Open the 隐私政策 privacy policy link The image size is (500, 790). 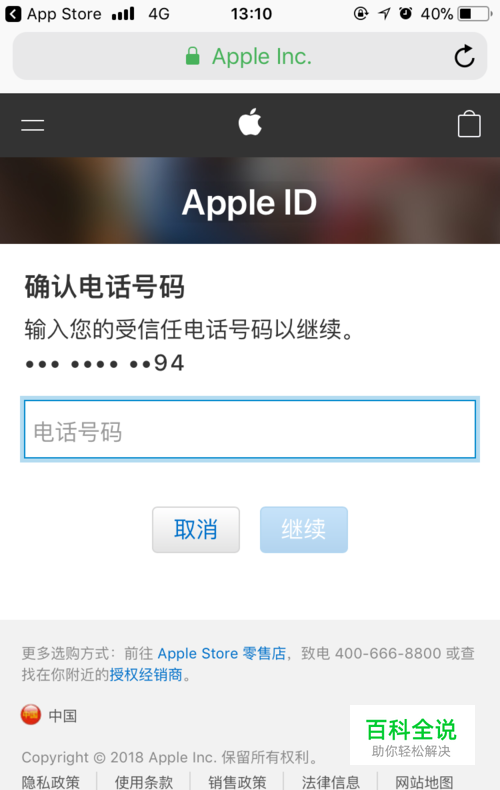[50, 782]
